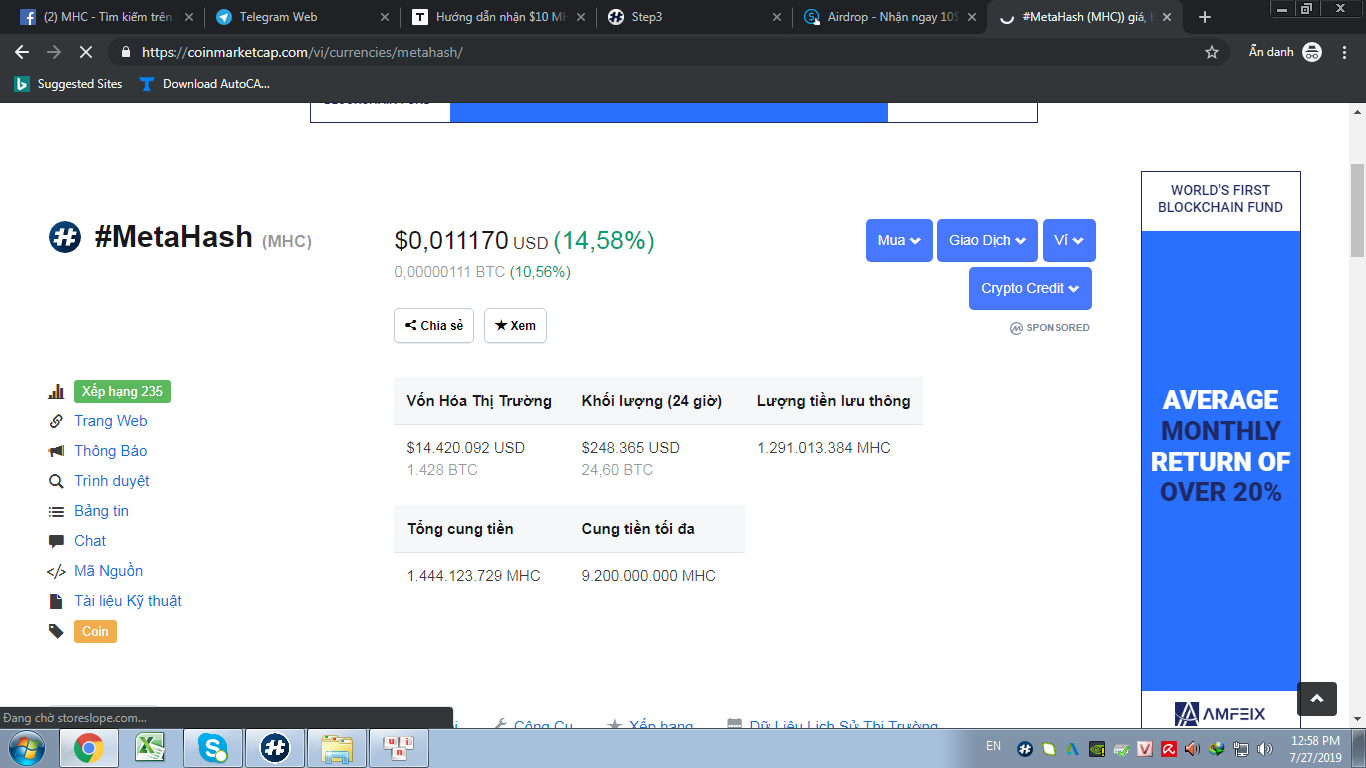Viewport: 1366px width, 768px height.
Task: Close the #MetaHash (MHC) tab
Action: tap(1167, 17)
